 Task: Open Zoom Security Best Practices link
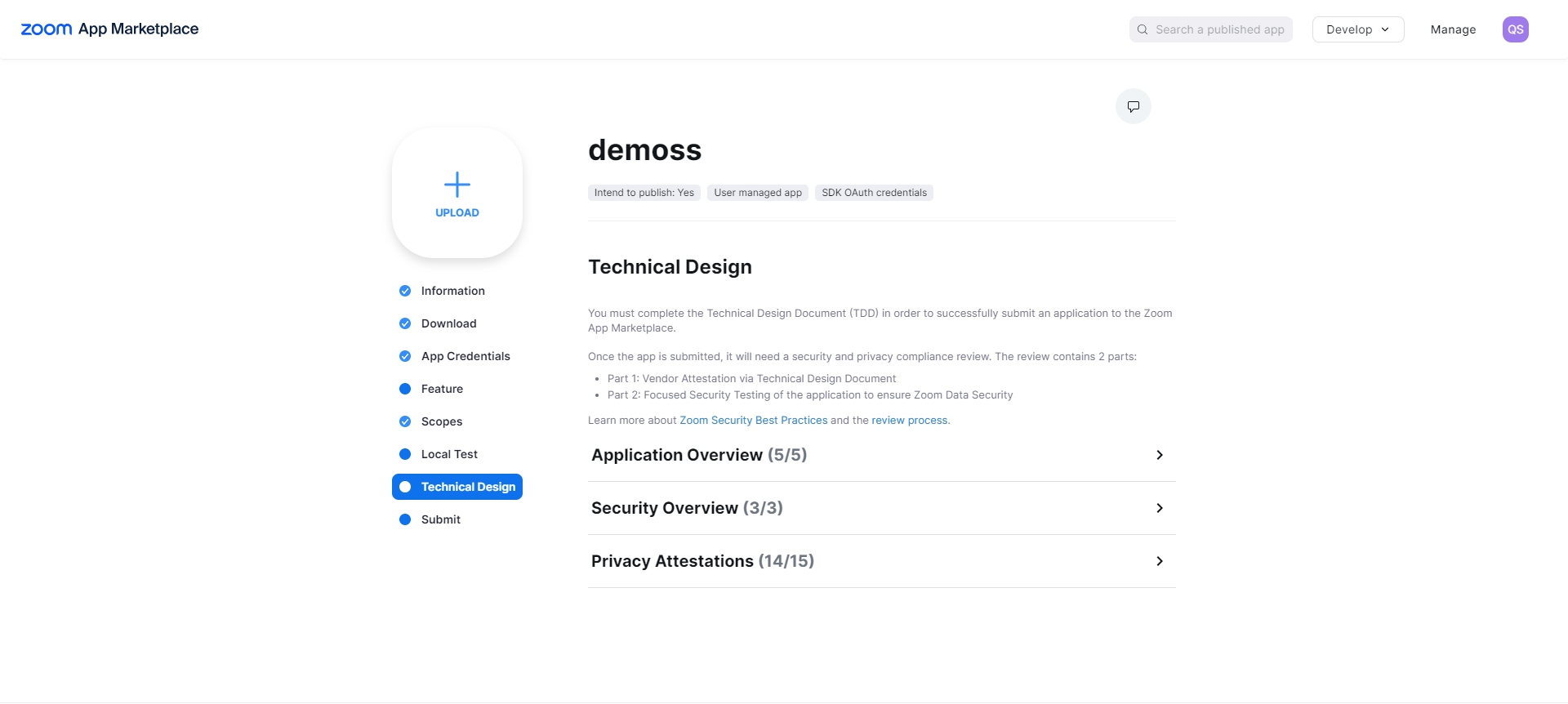[753, 420]
